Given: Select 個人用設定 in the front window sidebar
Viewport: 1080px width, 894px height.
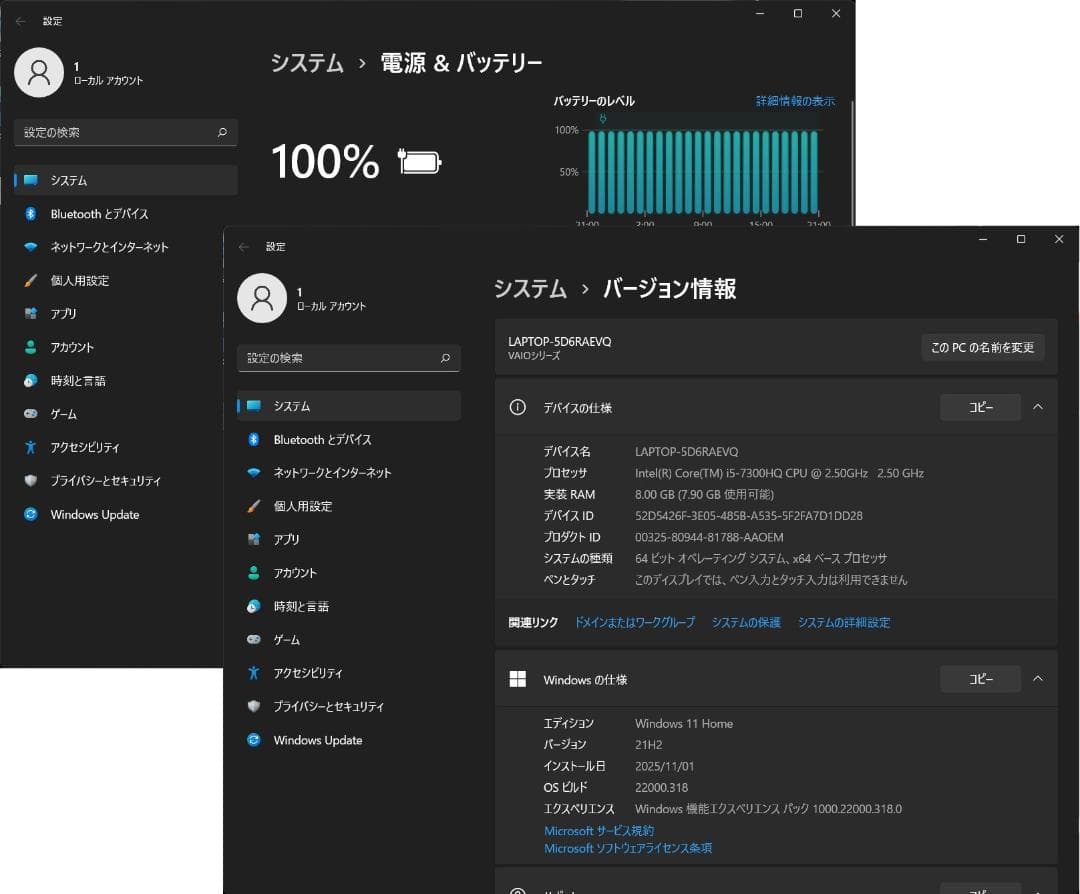Looking at the screenshot, I should 349,506.
